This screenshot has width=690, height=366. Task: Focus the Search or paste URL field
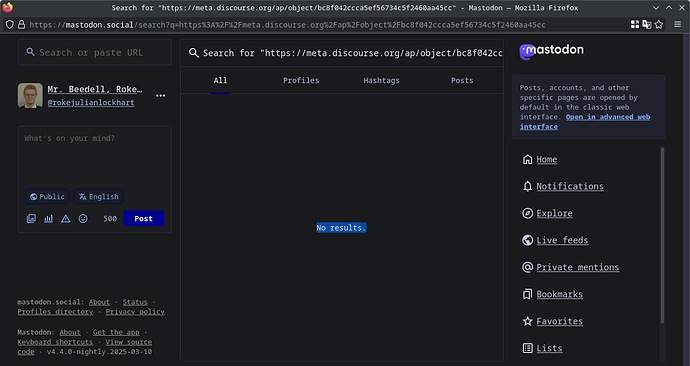click(95, 52)
